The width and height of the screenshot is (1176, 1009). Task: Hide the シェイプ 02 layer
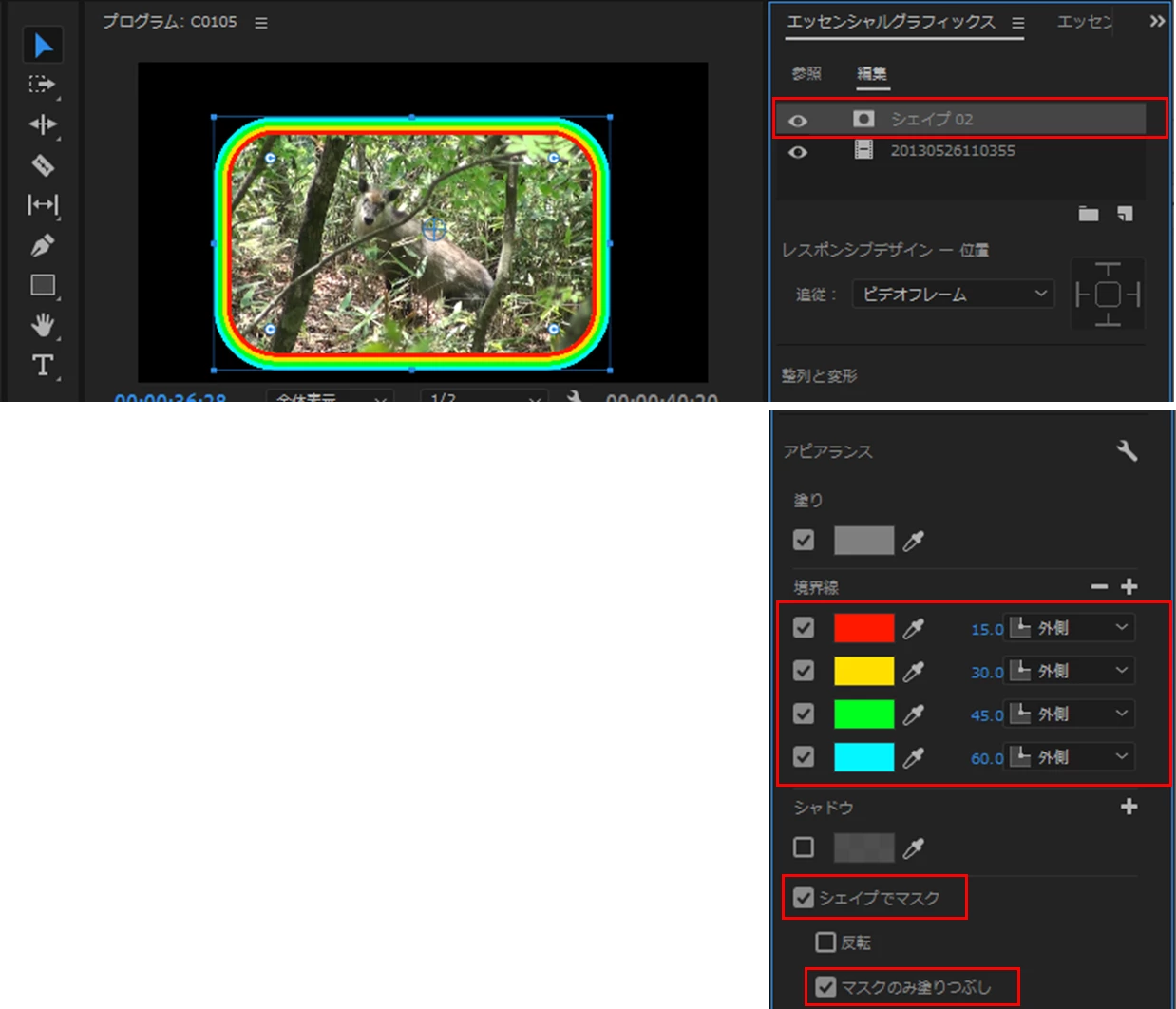click(x=798, y=121)
